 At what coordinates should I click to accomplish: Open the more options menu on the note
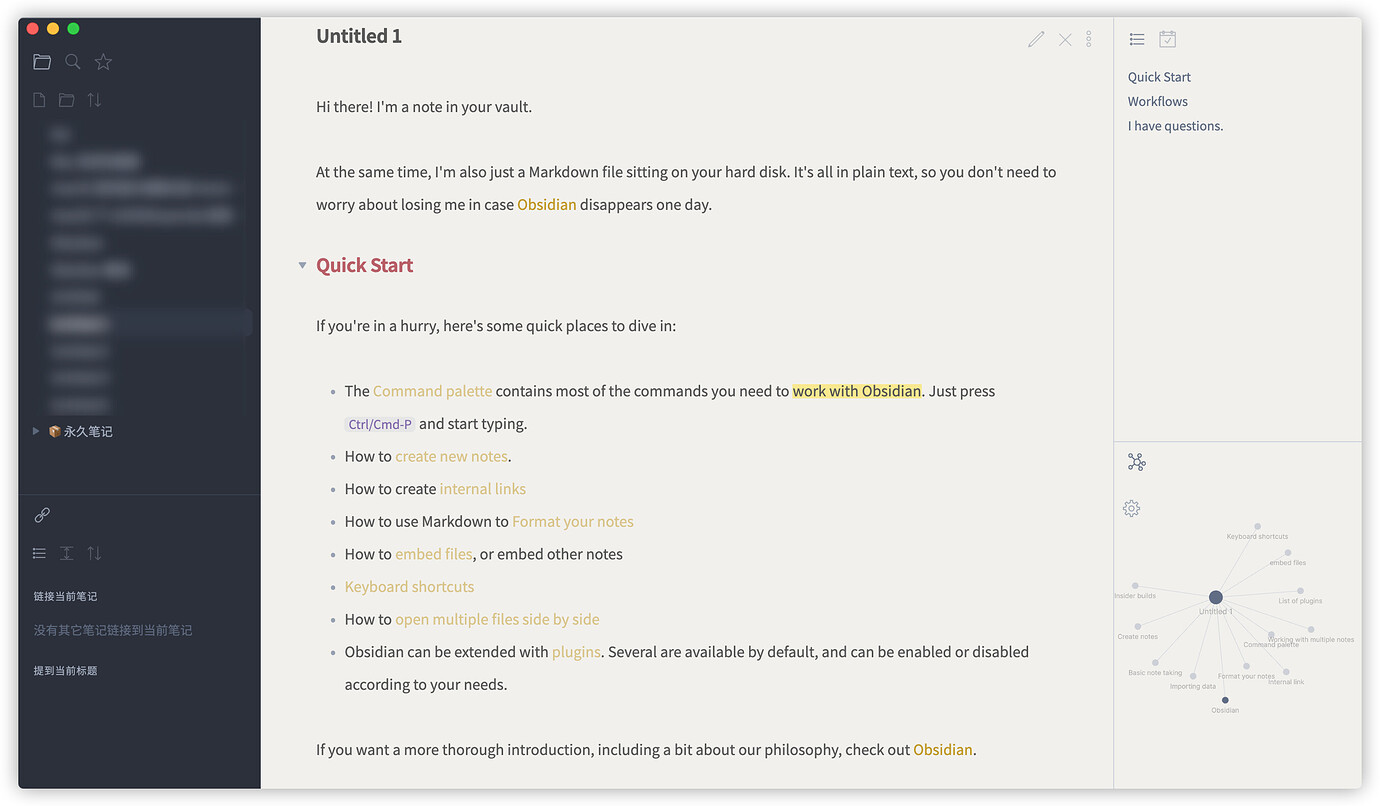(x=1088, y=39)
